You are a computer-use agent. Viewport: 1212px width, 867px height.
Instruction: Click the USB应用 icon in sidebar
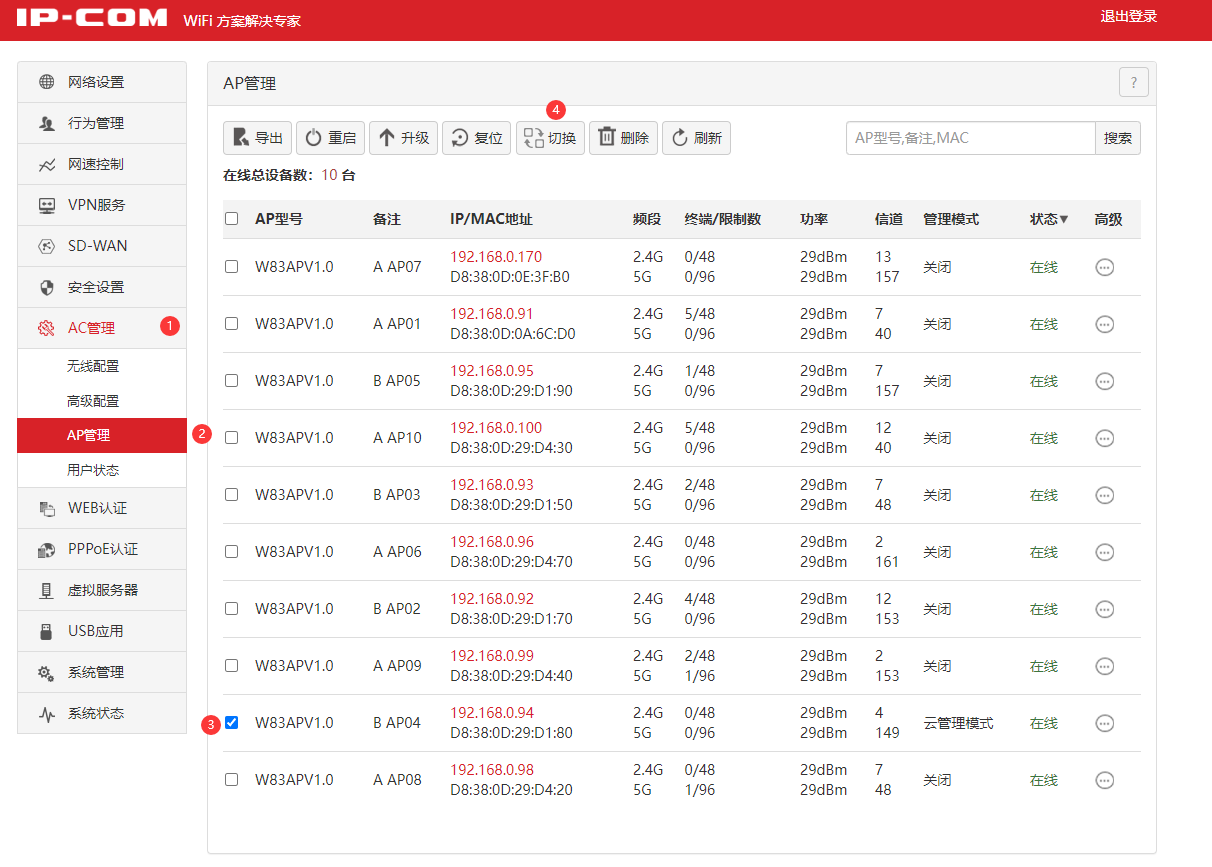pyautogui.click(x=47, y=631)
